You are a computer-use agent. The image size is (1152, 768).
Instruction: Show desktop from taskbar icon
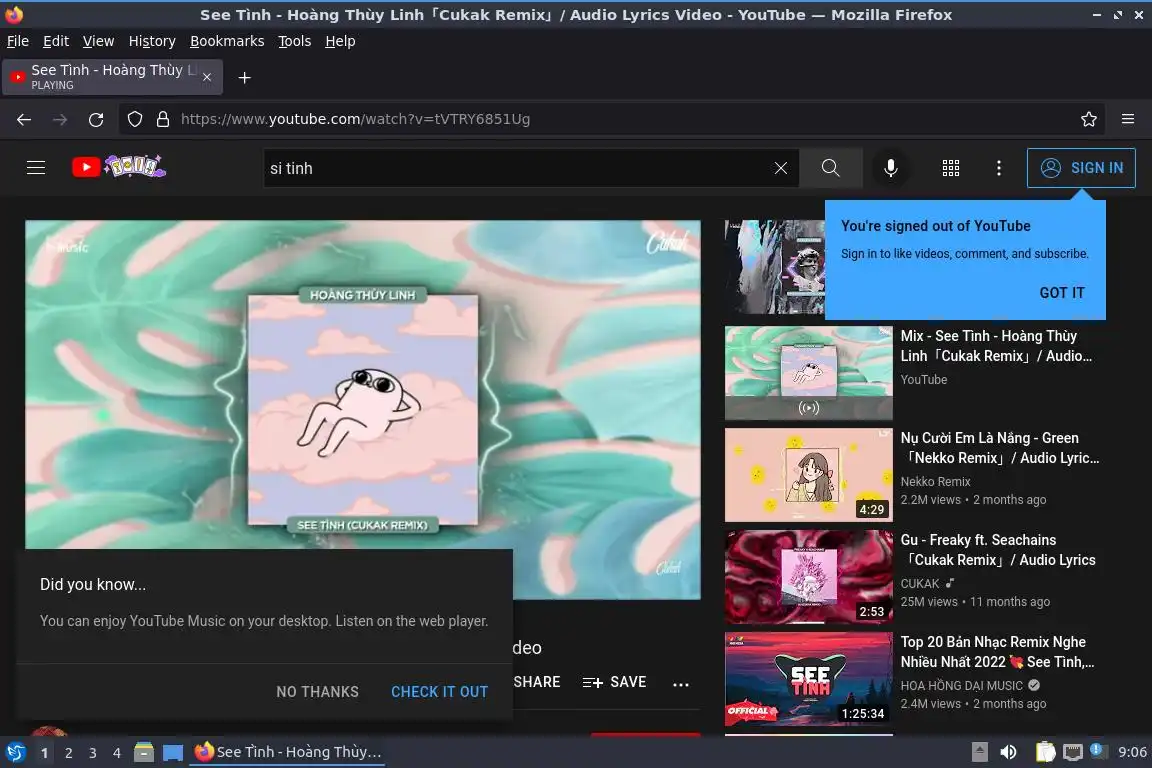(173, 753)
